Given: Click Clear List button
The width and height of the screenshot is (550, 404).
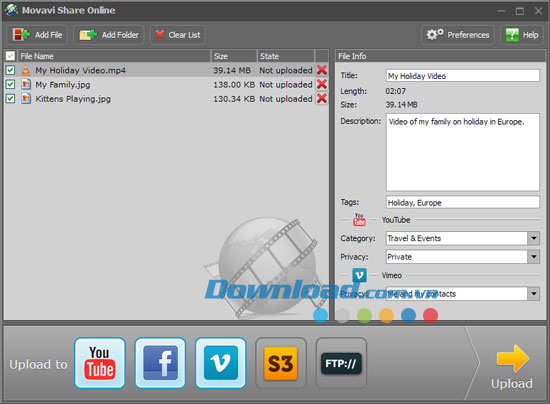Looking at the screenshot, I should pyautogui.click(x=177, y=35).
